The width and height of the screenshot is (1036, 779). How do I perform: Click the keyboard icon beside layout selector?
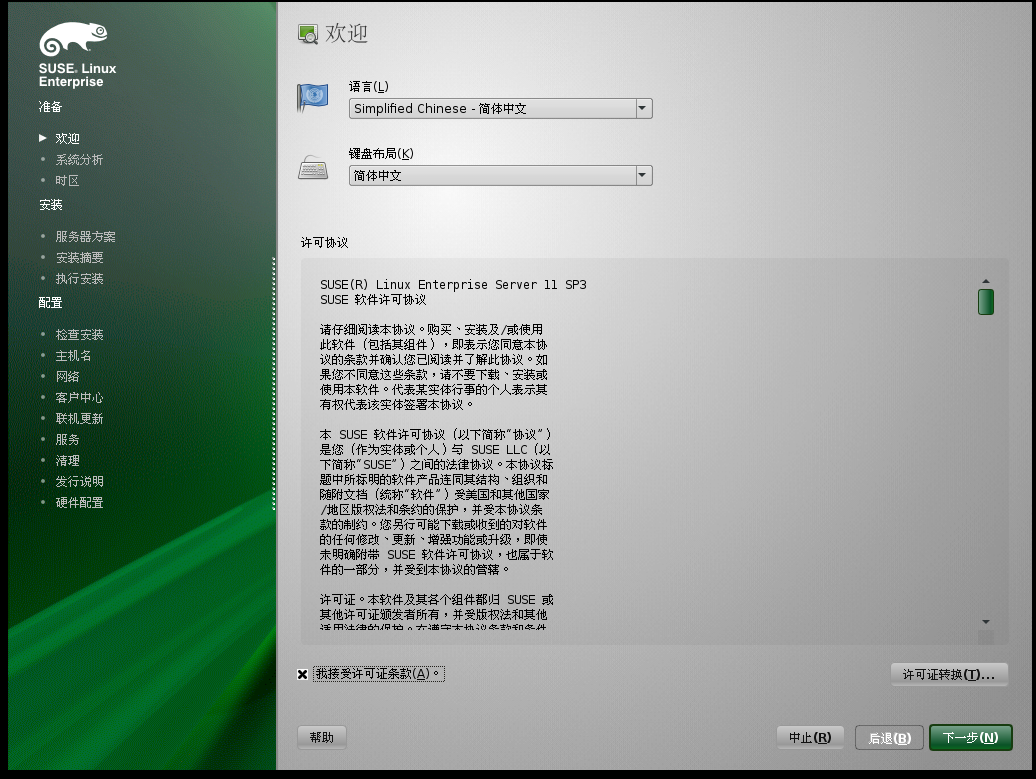tap(314, 169)
